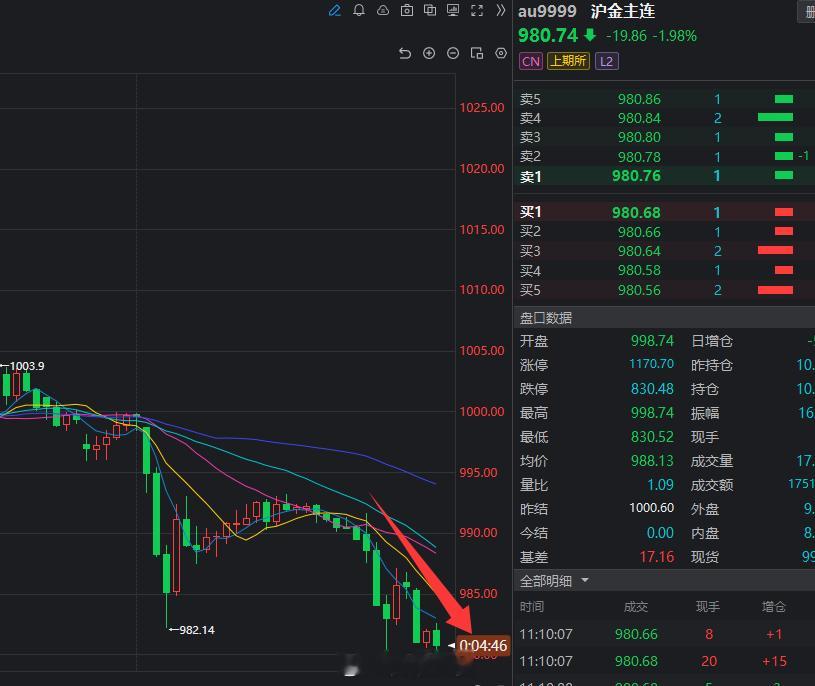Screen dimensions: 815x686
Task: Click the 1000.00 price axis label
Action: pyautogui.click(x=481, y=412)
